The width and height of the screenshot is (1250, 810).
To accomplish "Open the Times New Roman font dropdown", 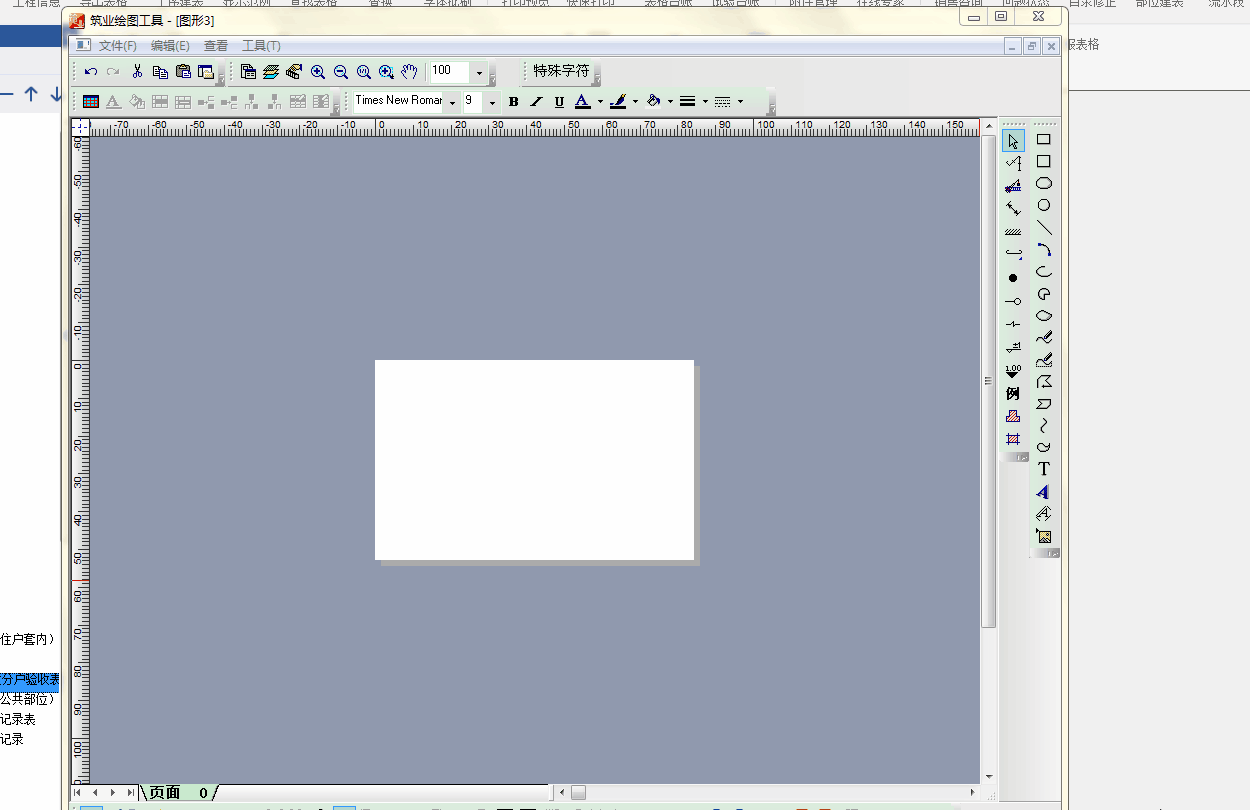I will pyautogui.click(x=452, y=102).
